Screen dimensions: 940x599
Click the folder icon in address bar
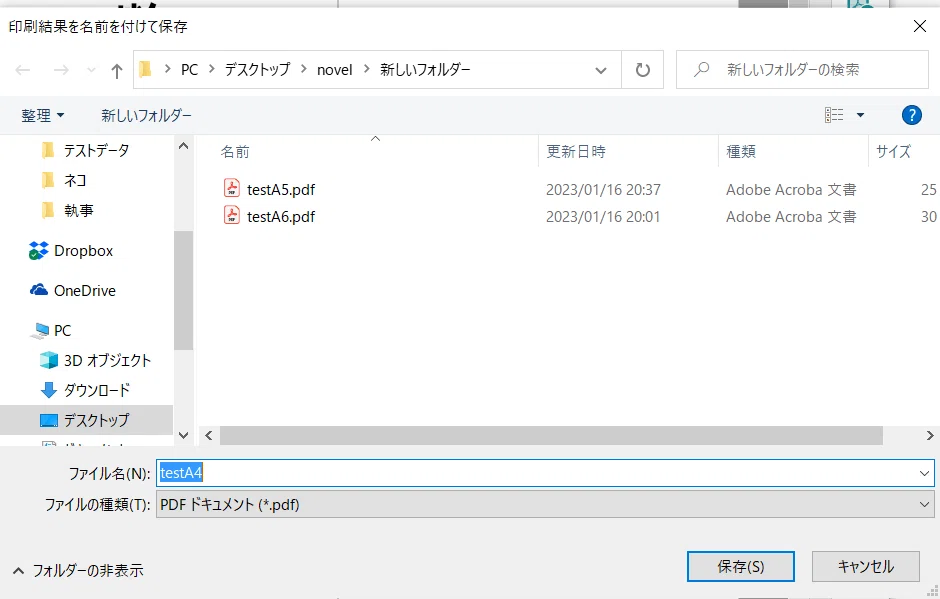point(145,70)
